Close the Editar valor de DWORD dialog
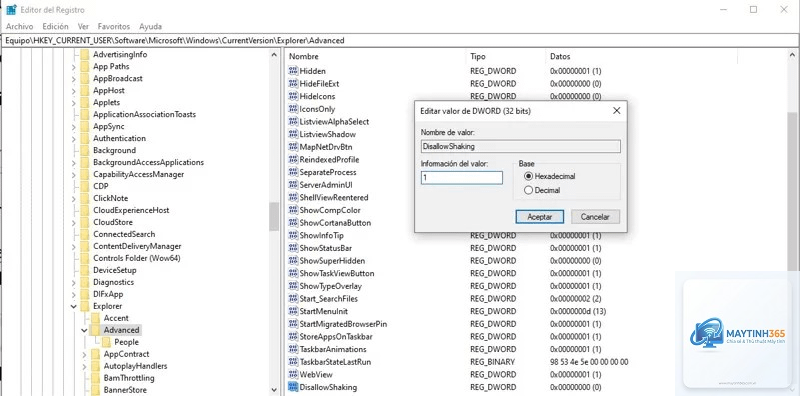Image resolution: width=800 pixels, height=396 pixels. (616, 111)
